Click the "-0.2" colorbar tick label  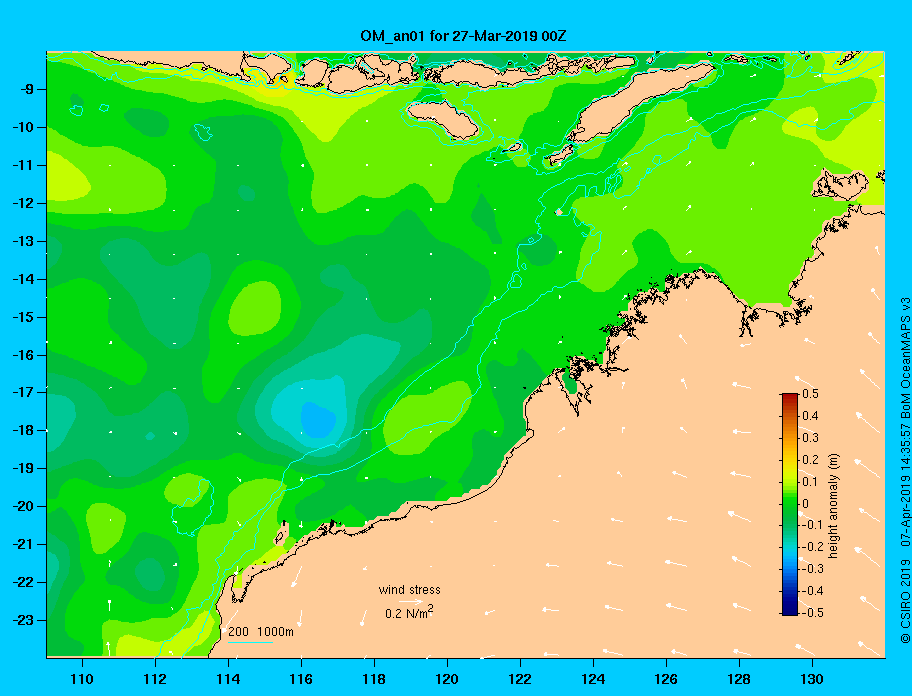click(813, 547)
